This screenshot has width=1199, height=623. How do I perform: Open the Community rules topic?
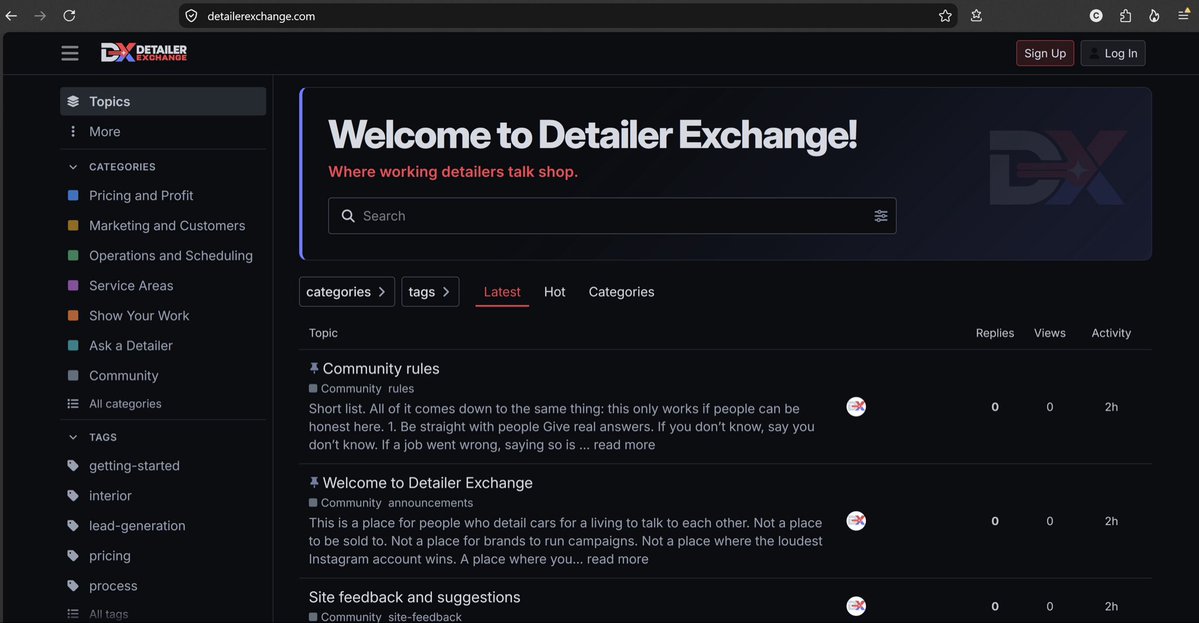pos(381,368)
